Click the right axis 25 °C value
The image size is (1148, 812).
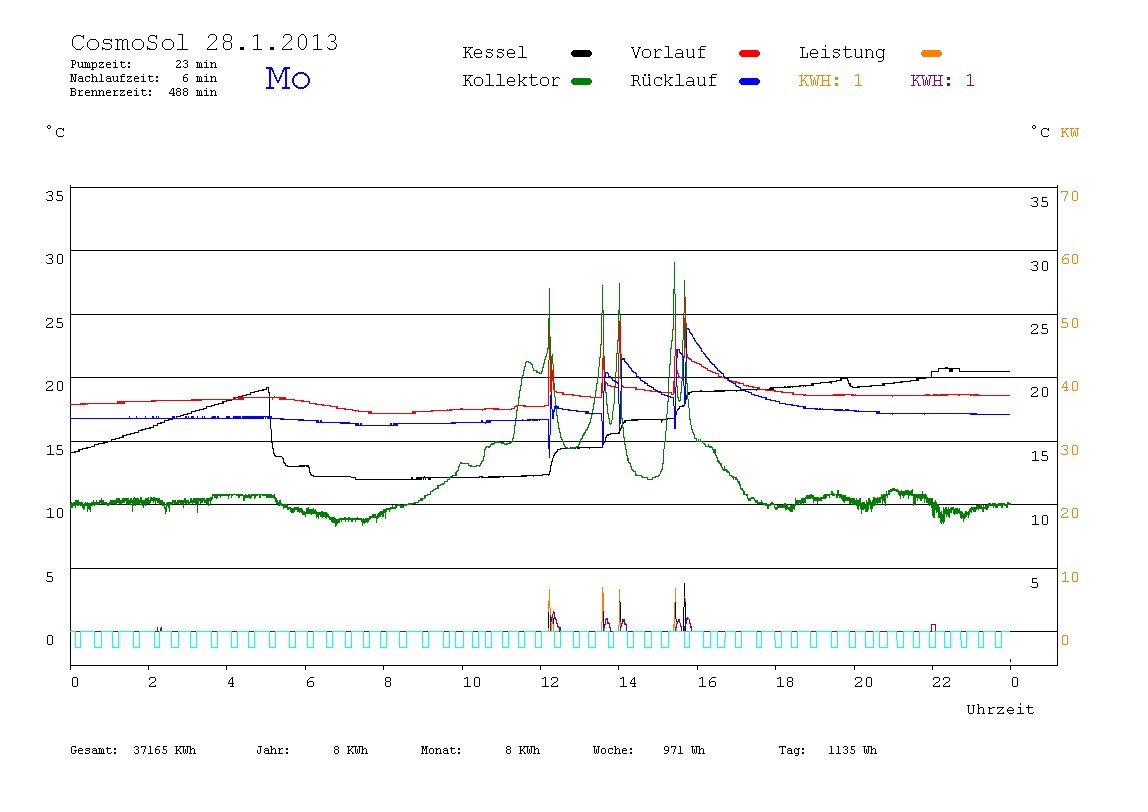pos(1040,329)
